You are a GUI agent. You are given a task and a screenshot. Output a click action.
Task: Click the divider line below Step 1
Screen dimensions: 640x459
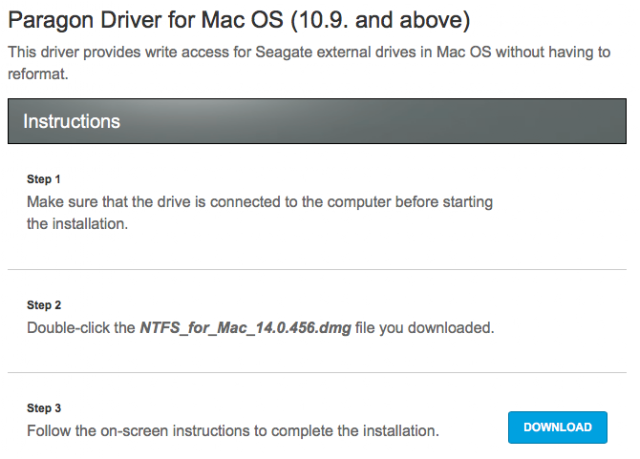click(317, 269)
